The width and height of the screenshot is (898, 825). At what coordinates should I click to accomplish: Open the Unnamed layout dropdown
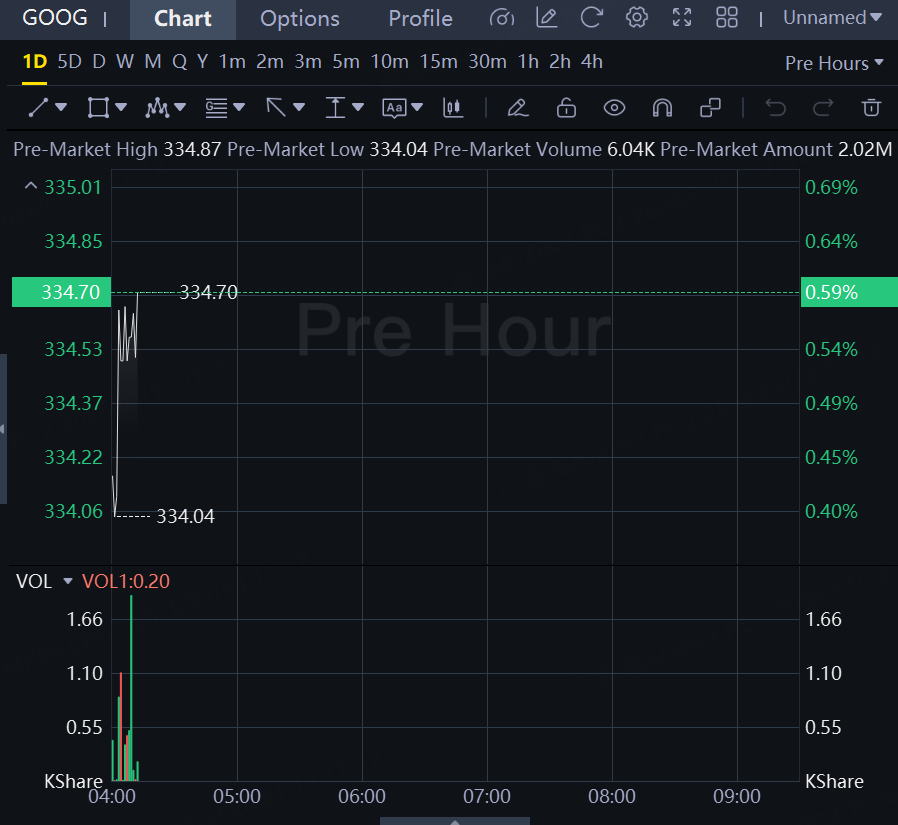(832, 18)
